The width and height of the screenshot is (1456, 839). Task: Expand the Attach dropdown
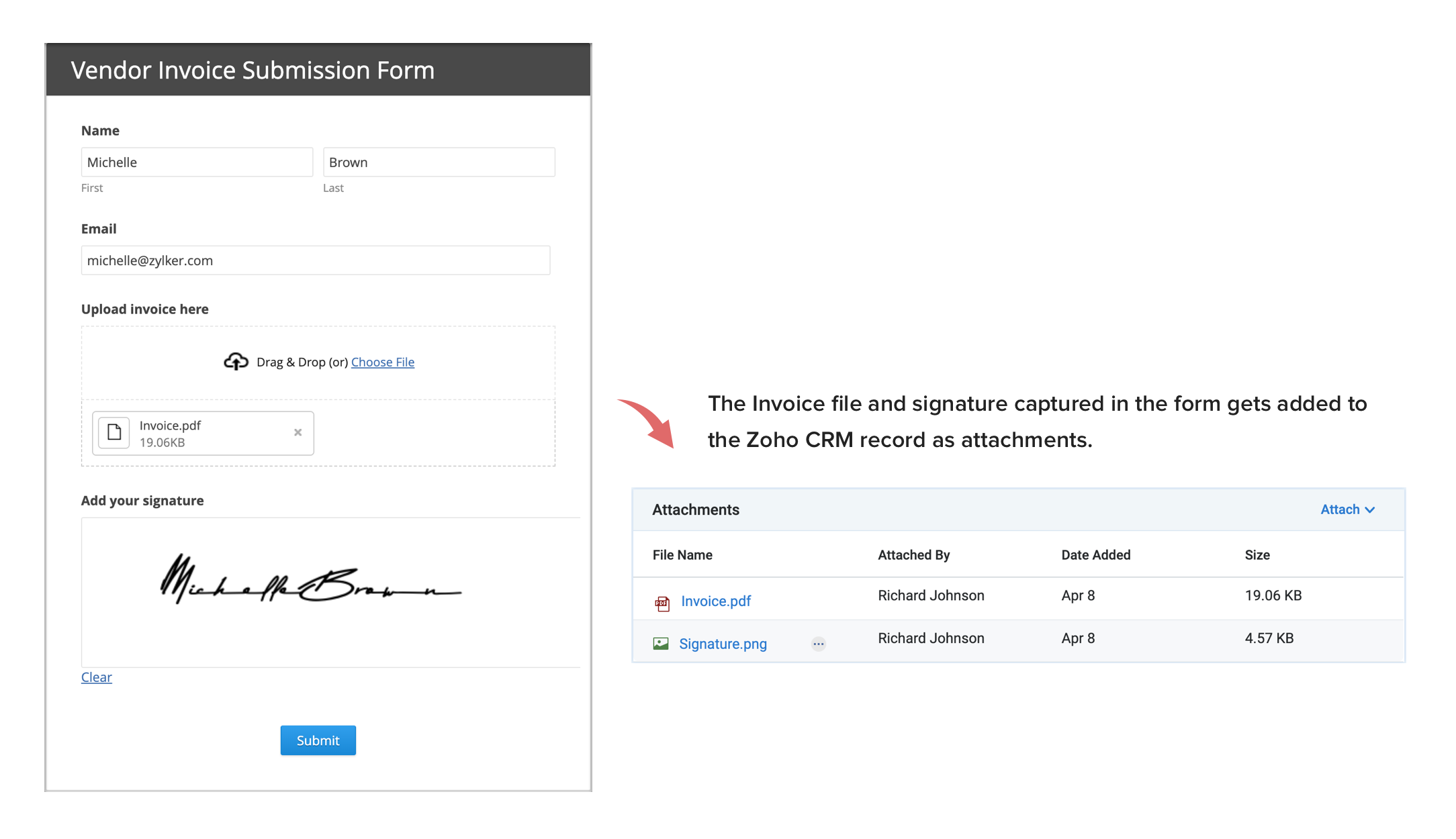[x=1347, y=510]
